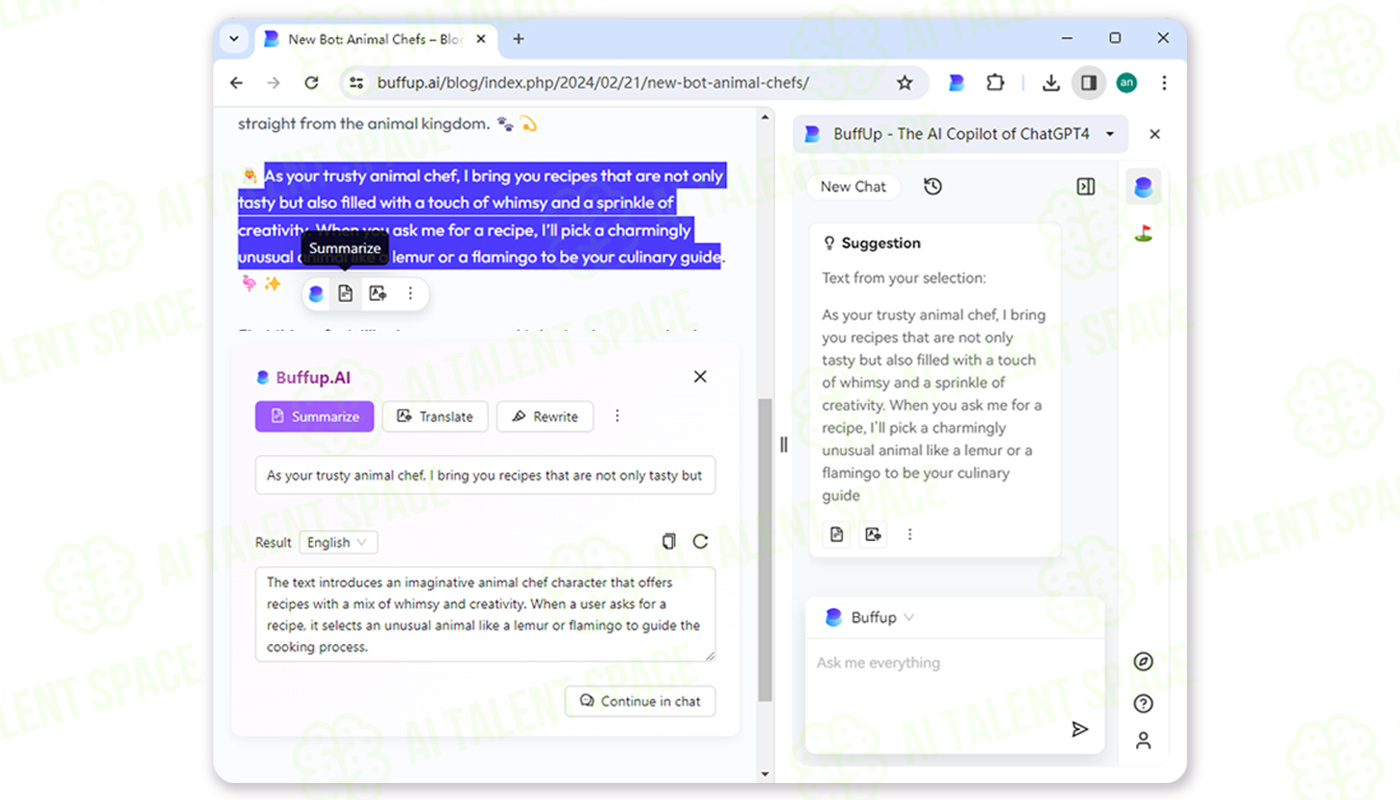Open more options in selection toolbar
Image resolution: width=1400 pixels, height=800 pixels.
410,294
